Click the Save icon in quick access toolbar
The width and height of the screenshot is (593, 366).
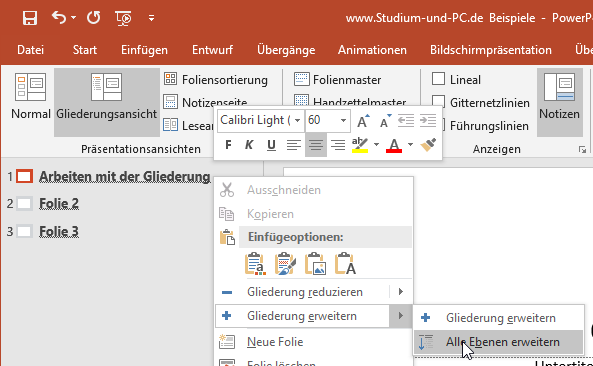tap(30, 18)
